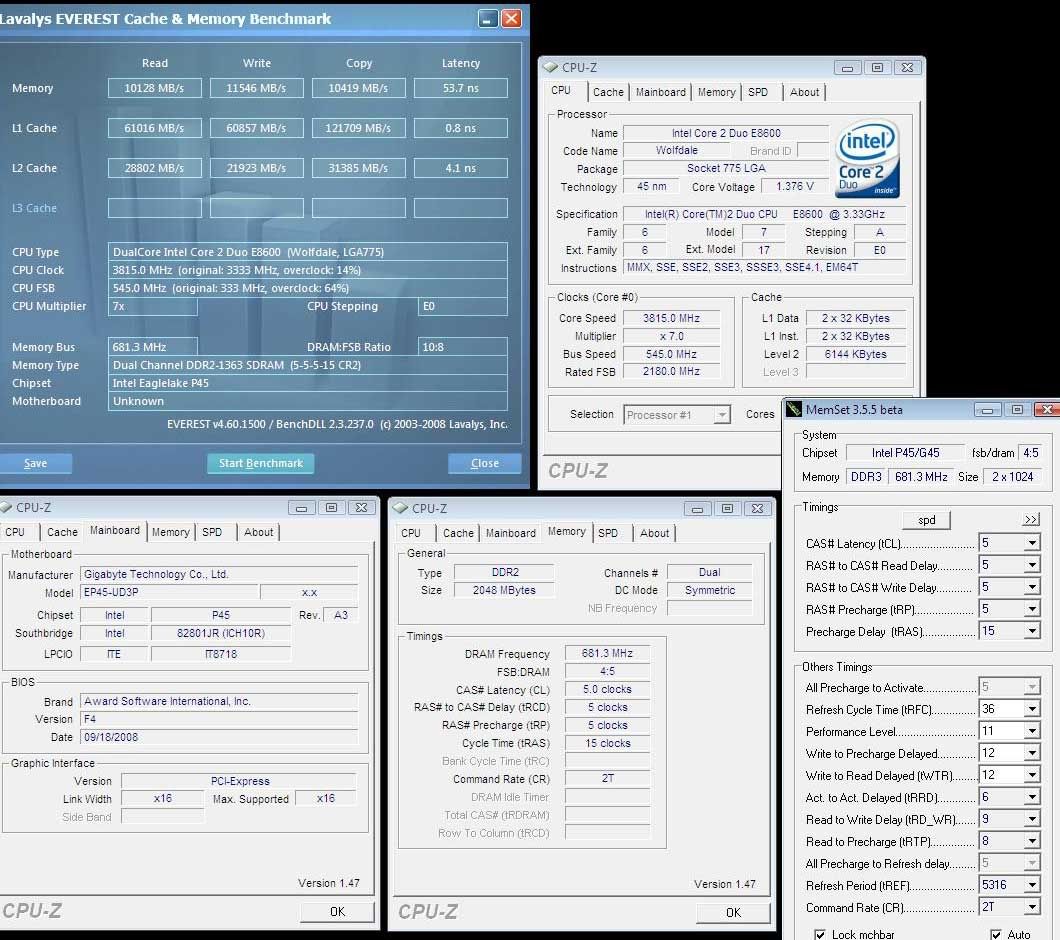The image size is (1060, 940).
Task: Select CPU tab in CPU-Z Mainboard window
Action: (x=15, y=532)
